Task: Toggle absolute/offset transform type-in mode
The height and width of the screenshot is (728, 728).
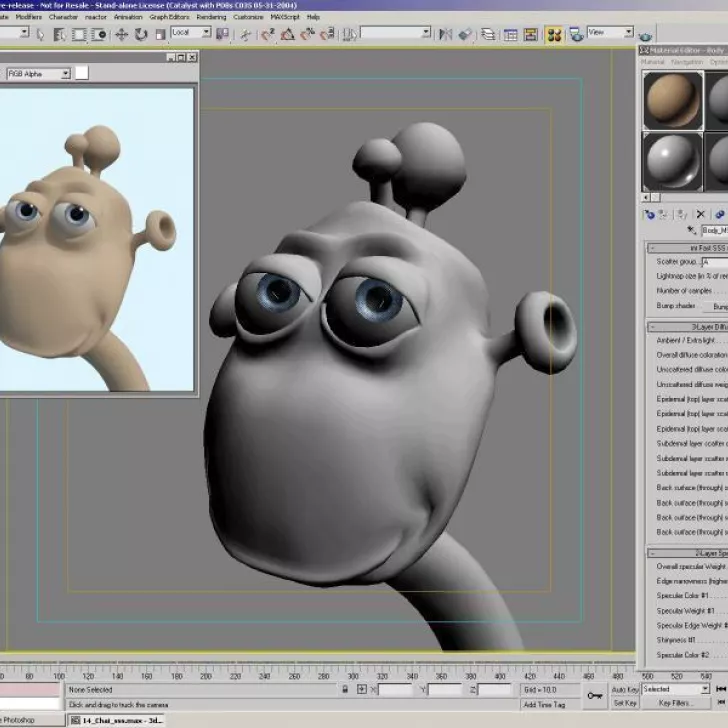Action: 363,689
